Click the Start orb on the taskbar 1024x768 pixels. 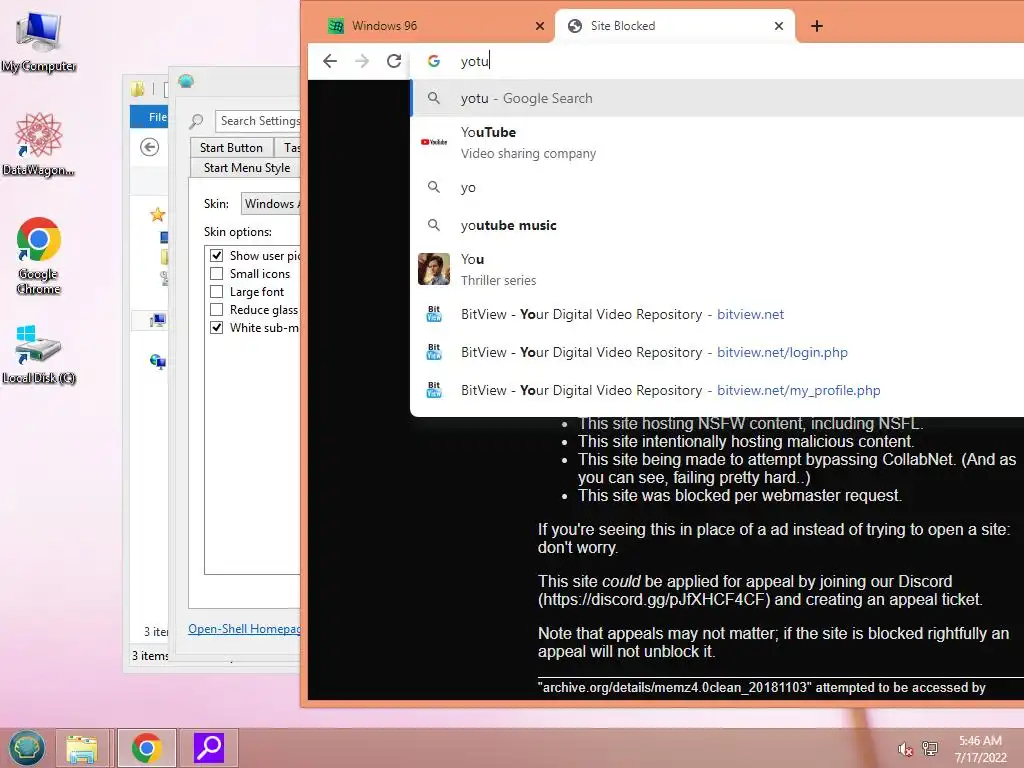coord(26,748)
